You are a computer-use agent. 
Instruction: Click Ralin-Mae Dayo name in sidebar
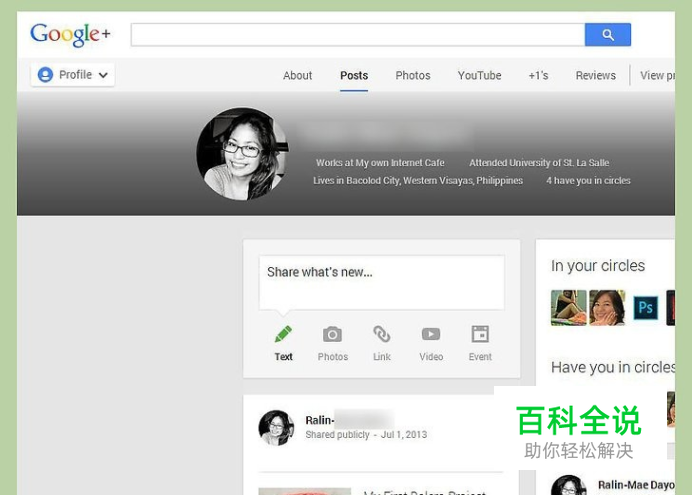pyautogui.click(x=636, y=485)
